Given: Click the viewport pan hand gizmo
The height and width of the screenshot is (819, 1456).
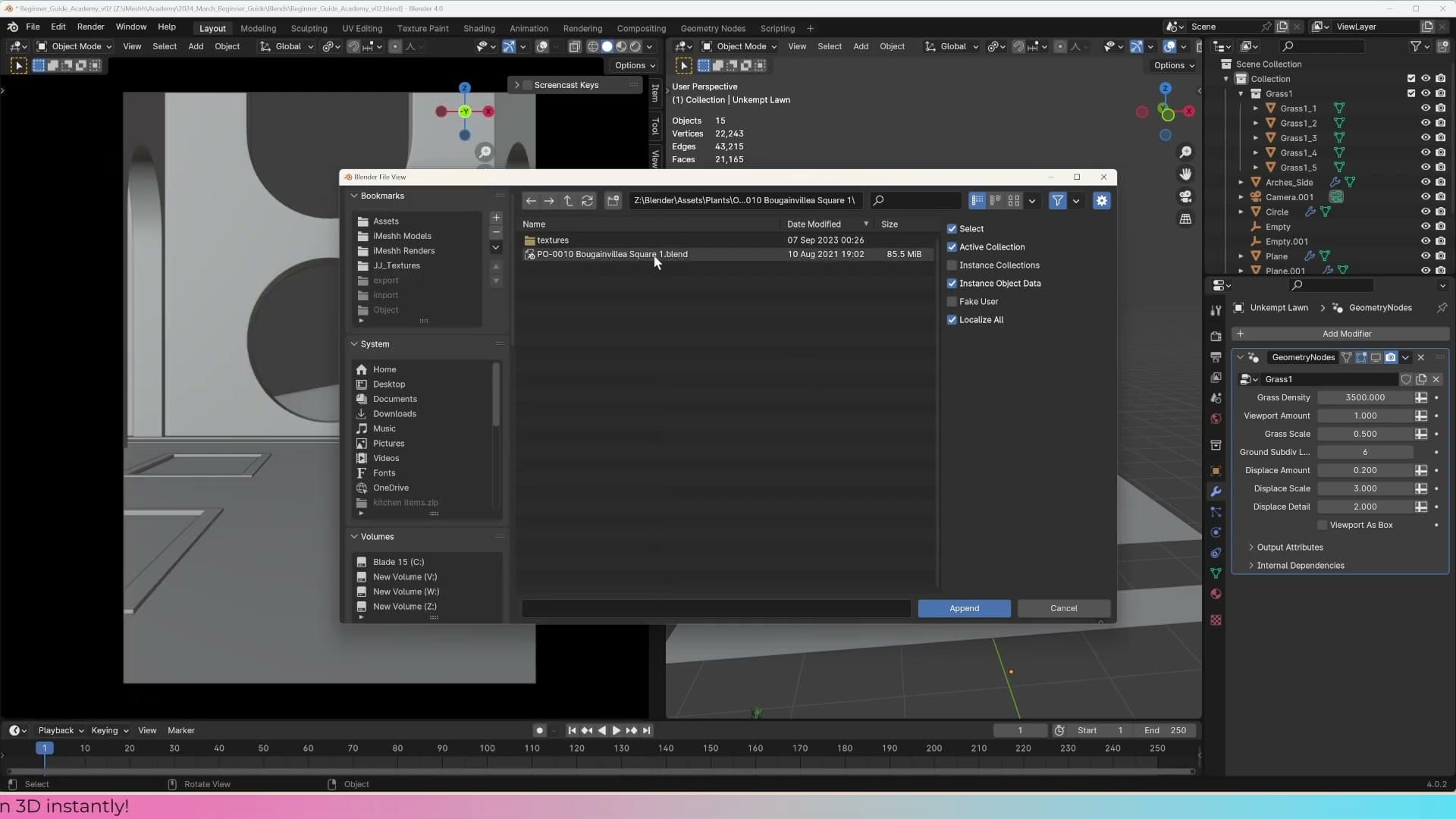Looking at the screenshot, I should point(1186,174).
